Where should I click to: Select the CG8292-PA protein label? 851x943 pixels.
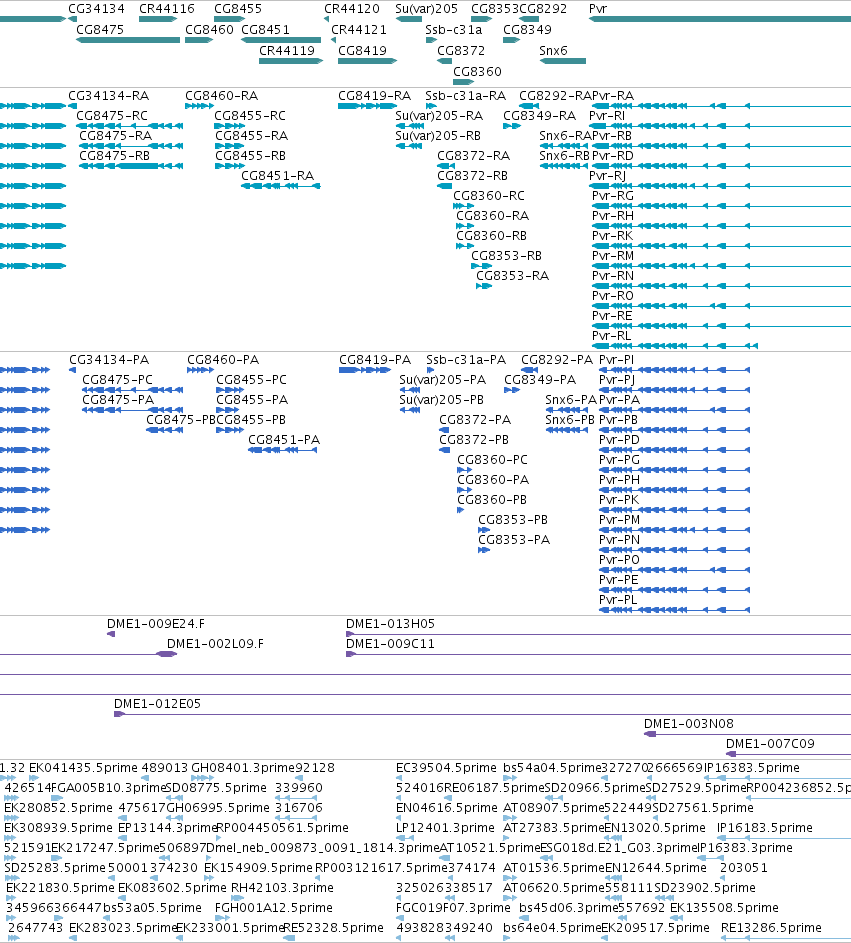pyautogui.click(x=557, y=360)
